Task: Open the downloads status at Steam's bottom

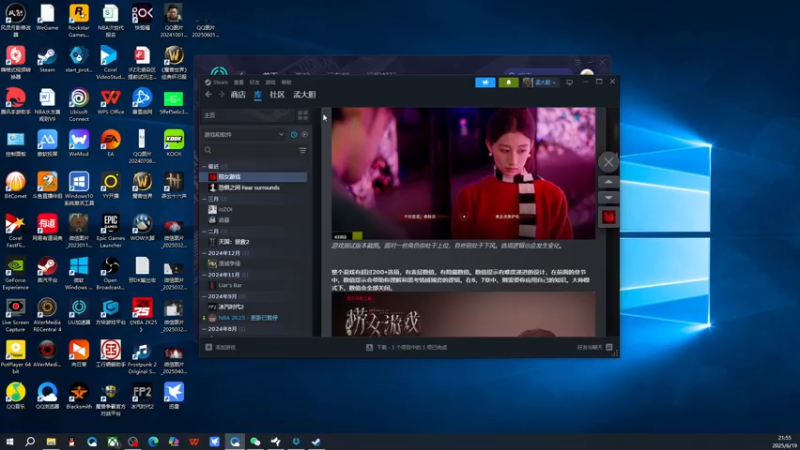Action: (x=407, y=347)
